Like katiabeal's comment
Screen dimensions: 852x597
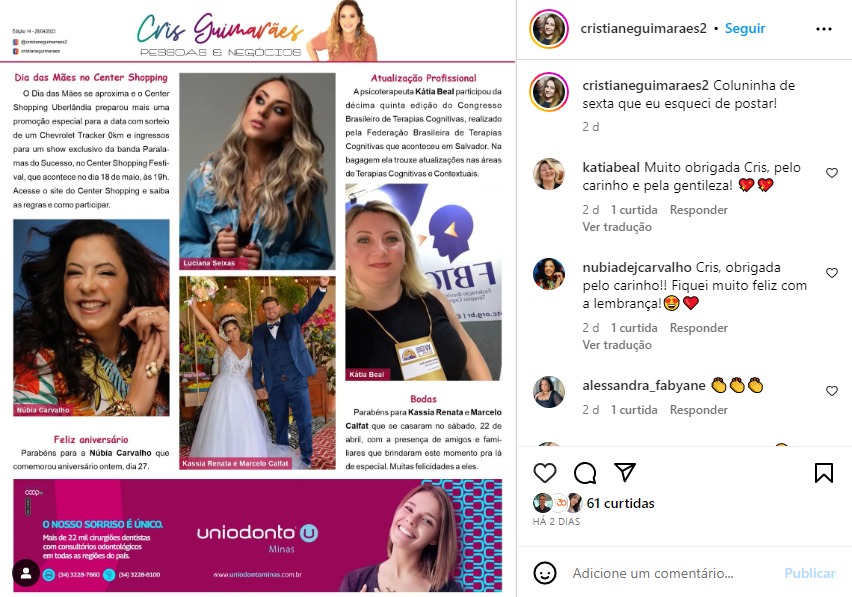coord(832,173)
